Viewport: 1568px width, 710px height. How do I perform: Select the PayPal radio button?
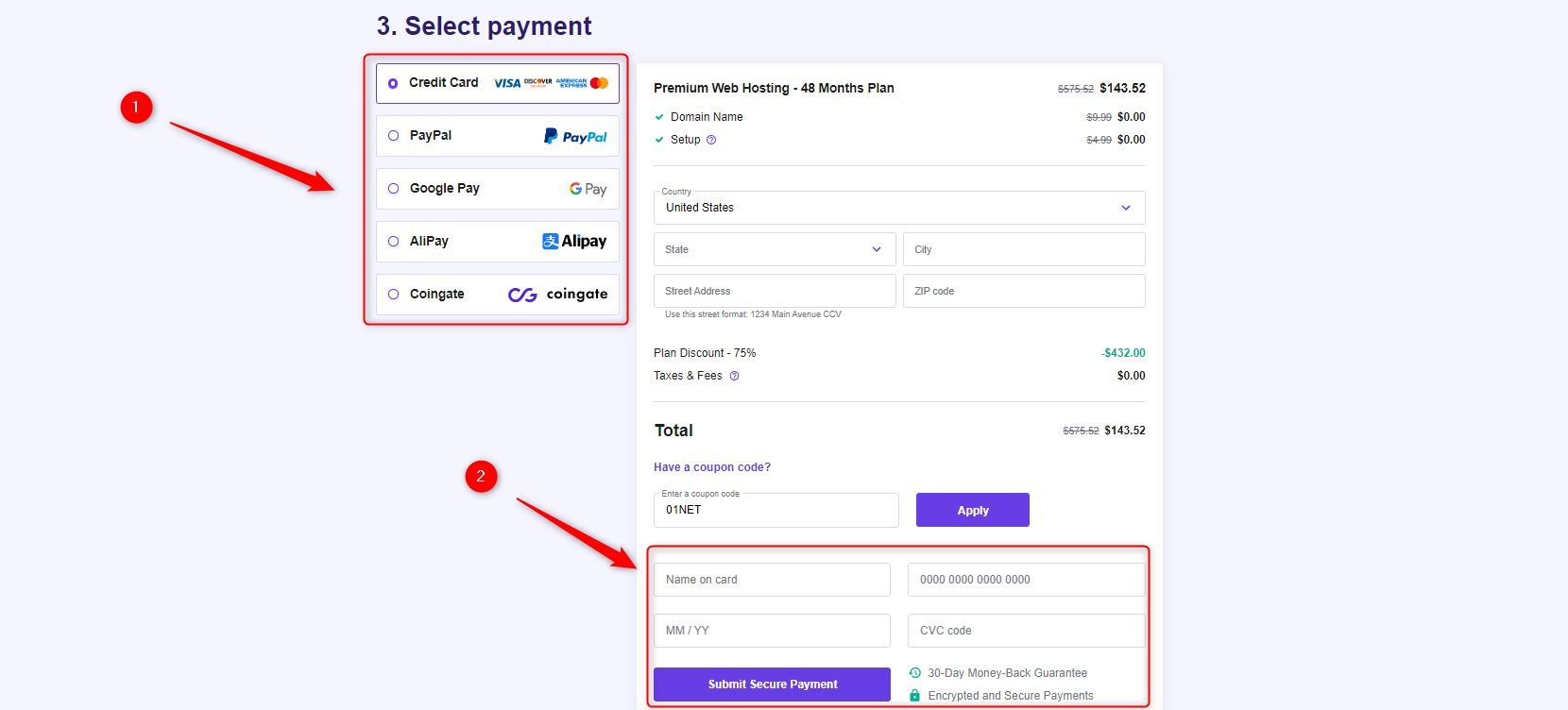pyautogui.click(x=393, y=136)
